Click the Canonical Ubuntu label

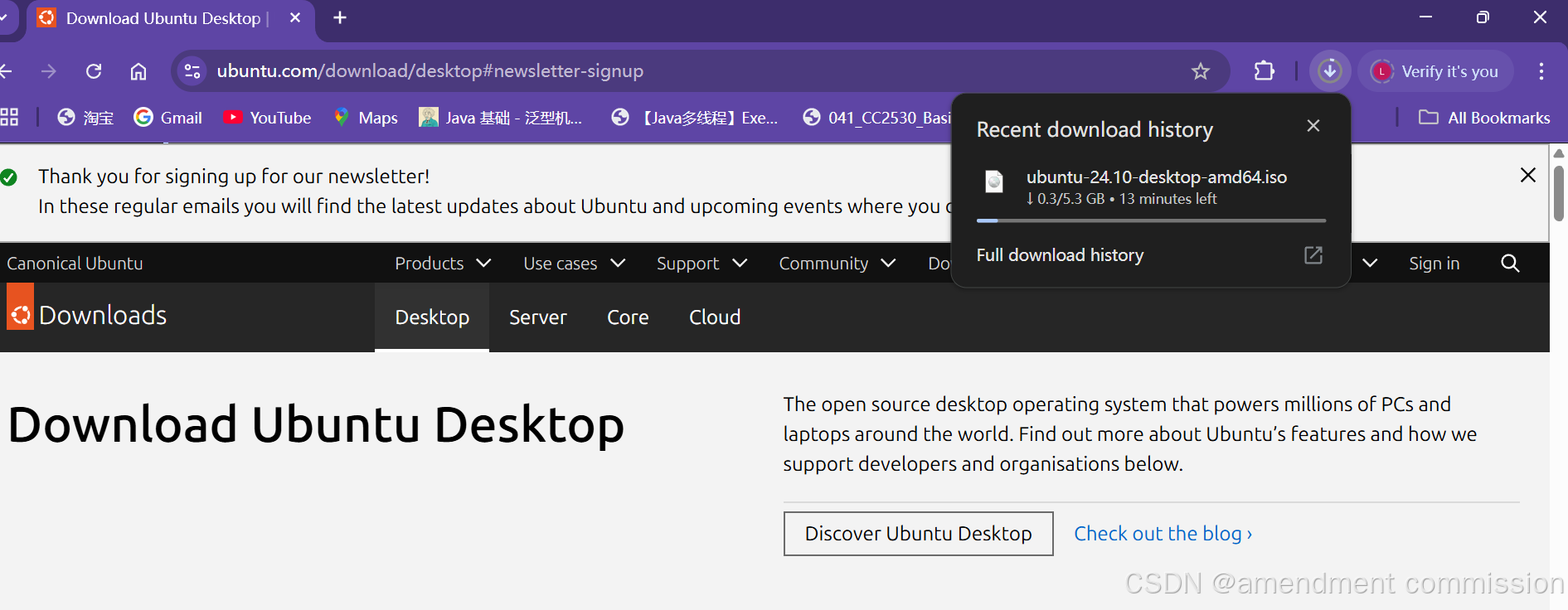[x=75, y=264]
